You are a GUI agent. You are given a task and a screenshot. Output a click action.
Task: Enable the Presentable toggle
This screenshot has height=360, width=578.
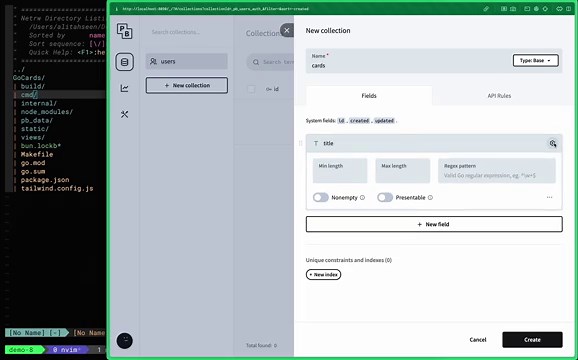[385, 198]
